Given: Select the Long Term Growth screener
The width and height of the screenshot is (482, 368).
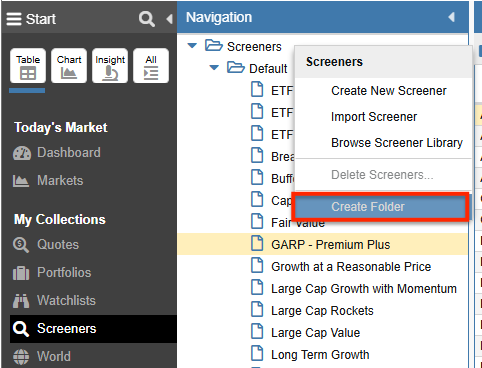Looking at the screenshot, I should coord(320,355).
